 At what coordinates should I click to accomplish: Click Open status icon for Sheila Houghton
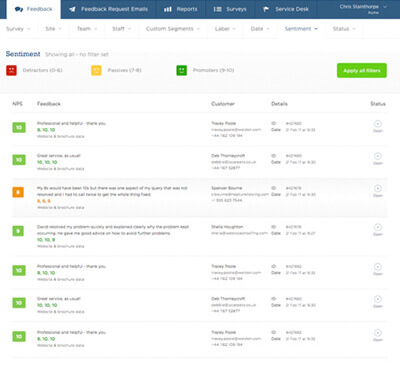[378, 228]
